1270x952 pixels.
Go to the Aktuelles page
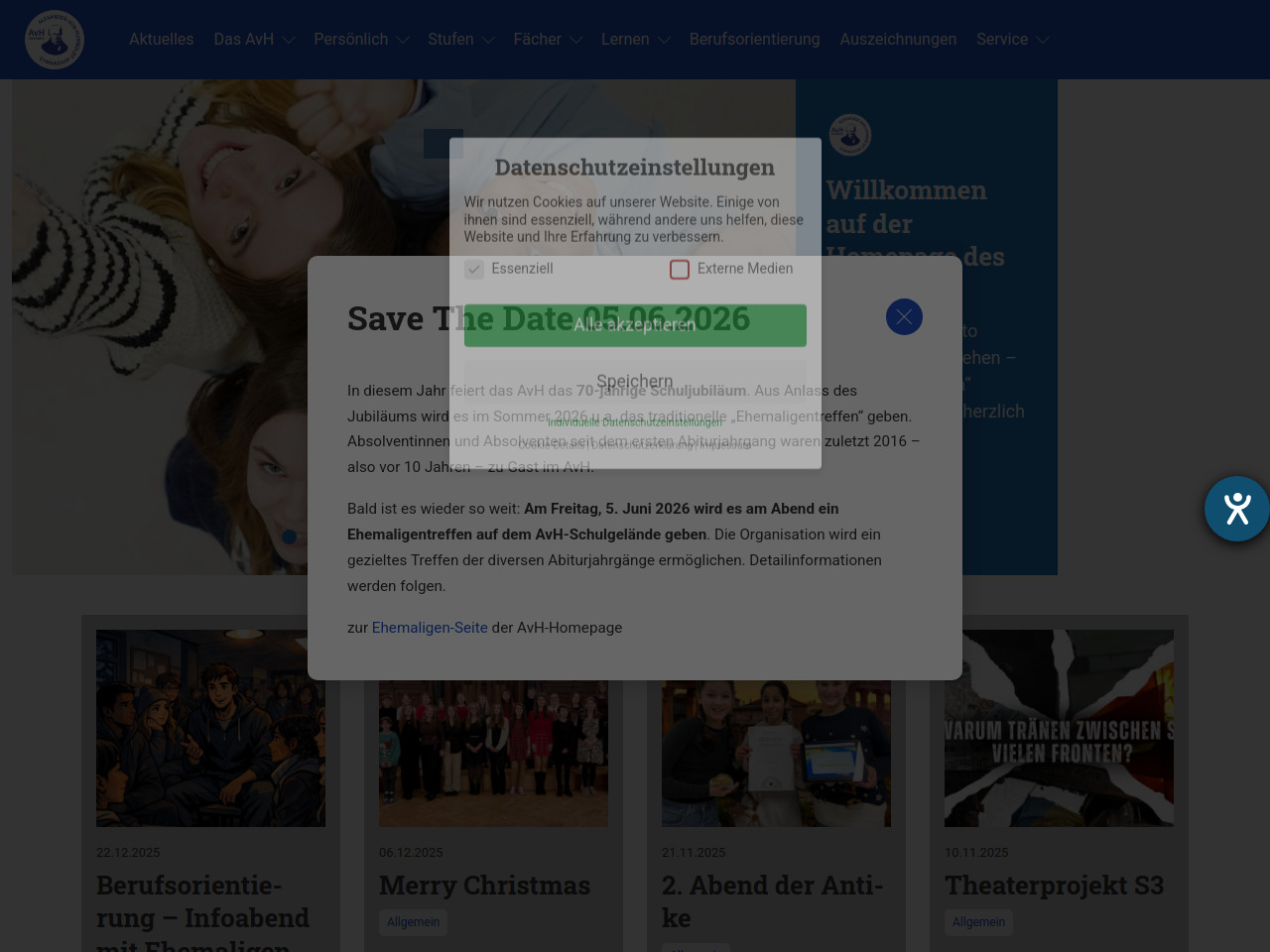click(161, 40)
